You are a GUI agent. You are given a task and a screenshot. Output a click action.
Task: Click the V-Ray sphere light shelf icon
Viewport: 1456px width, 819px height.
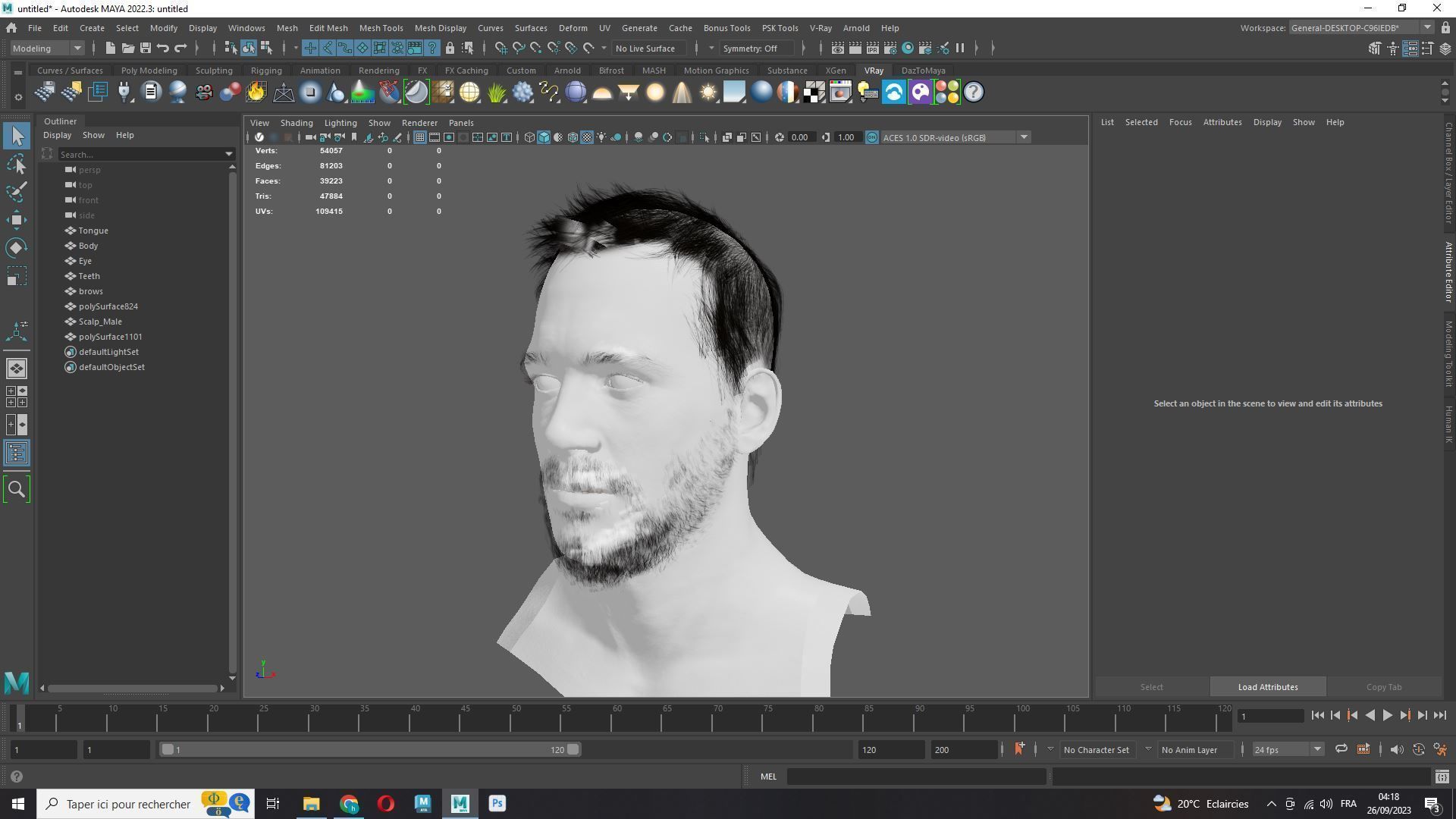[x=655, y=93]
